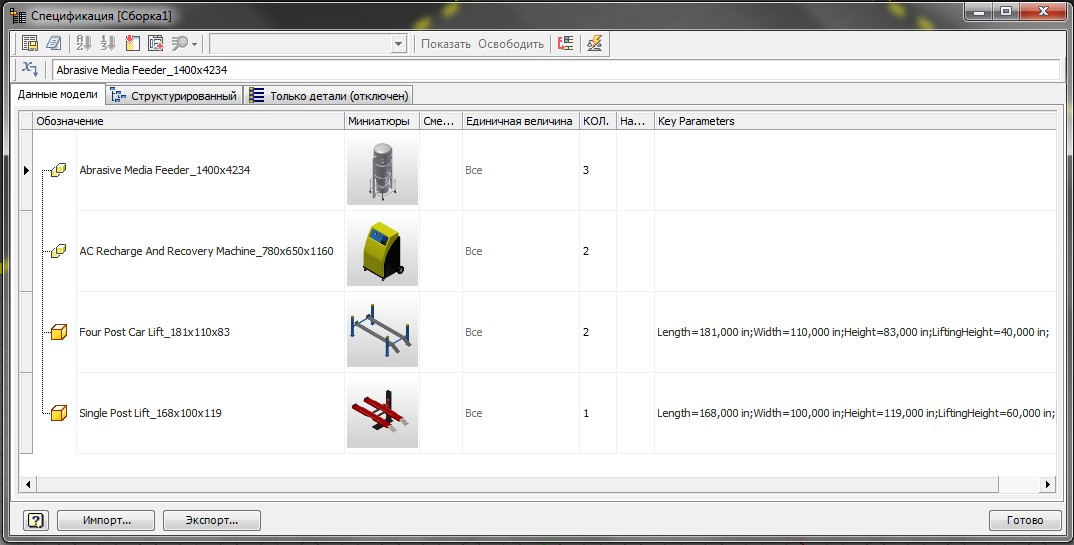Click the add custom iProperty columns icon
The width and height of the screenshot is (1074, 545).
pos(132,43)
